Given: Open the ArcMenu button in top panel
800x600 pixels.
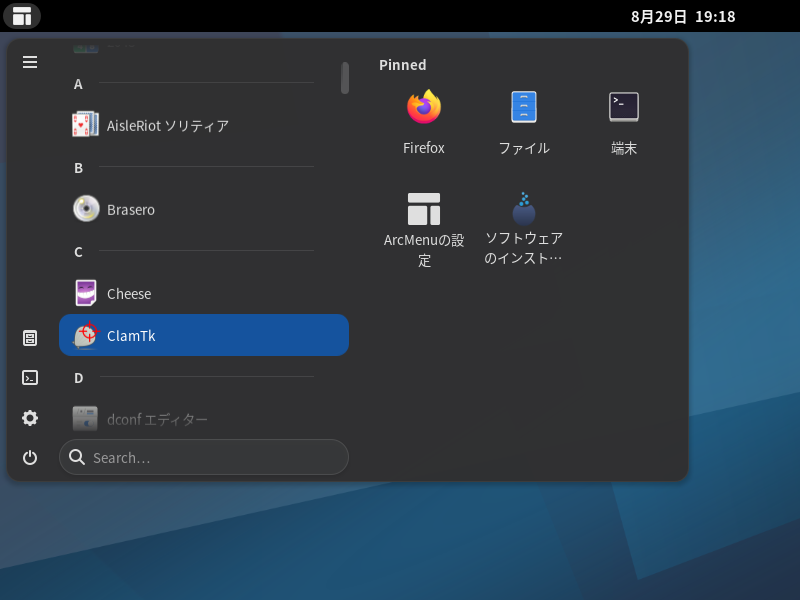Looking at the screenshot, I should [x=22, y=16].
